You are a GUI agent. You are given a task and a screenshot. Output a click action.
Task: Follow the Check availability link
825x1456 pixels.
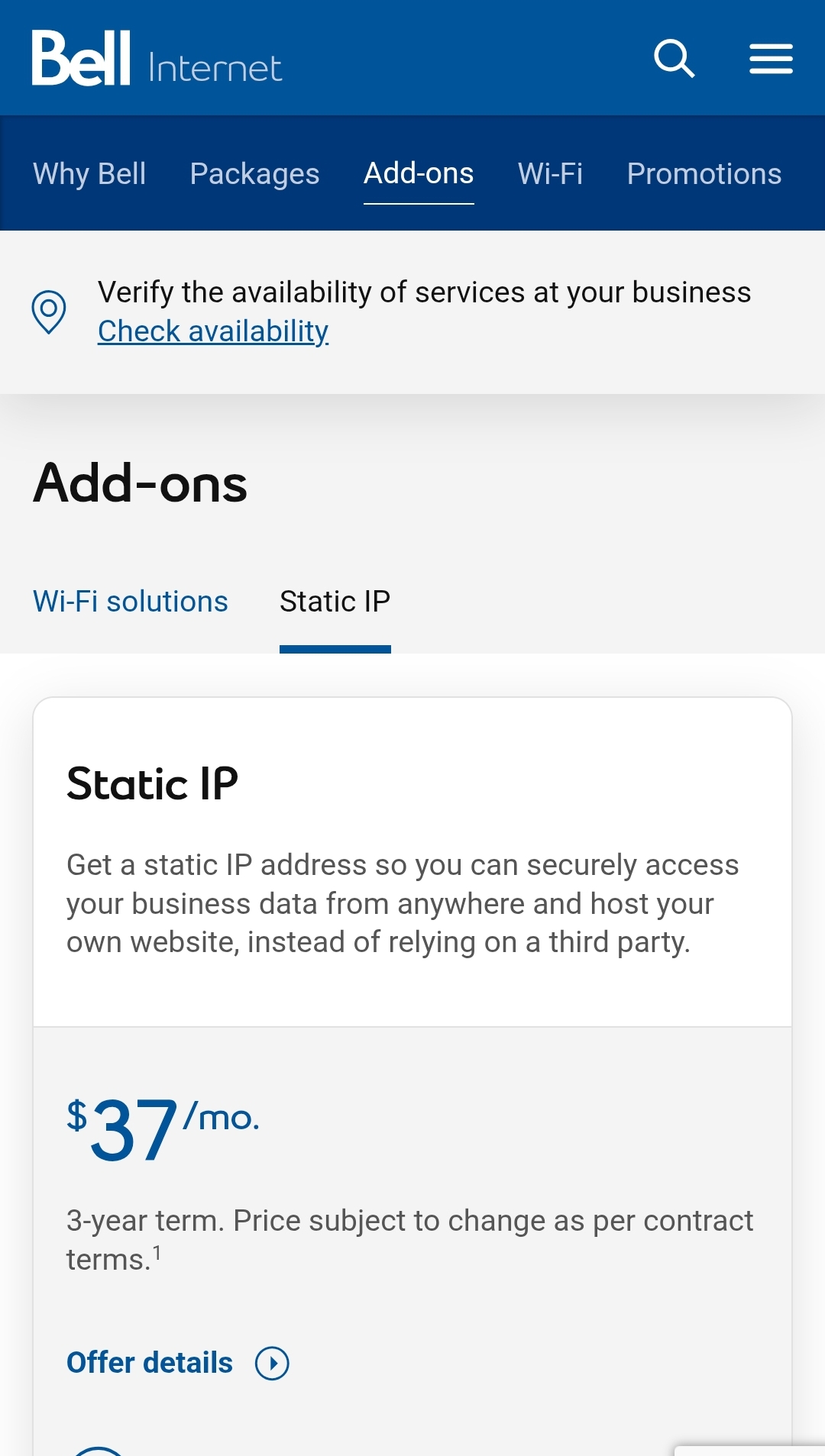pyautogui.click(x=213, y=331)
